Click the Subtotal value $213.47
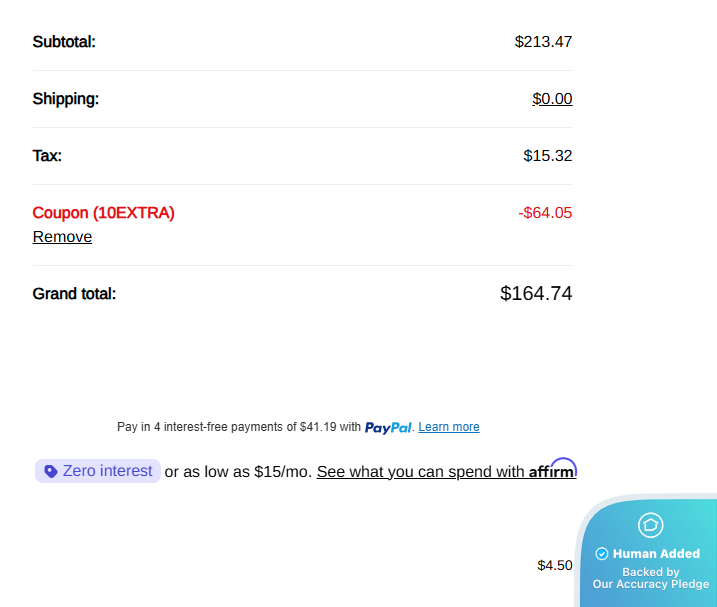This screenshot has width=717, height=607. tap(543, 42)
